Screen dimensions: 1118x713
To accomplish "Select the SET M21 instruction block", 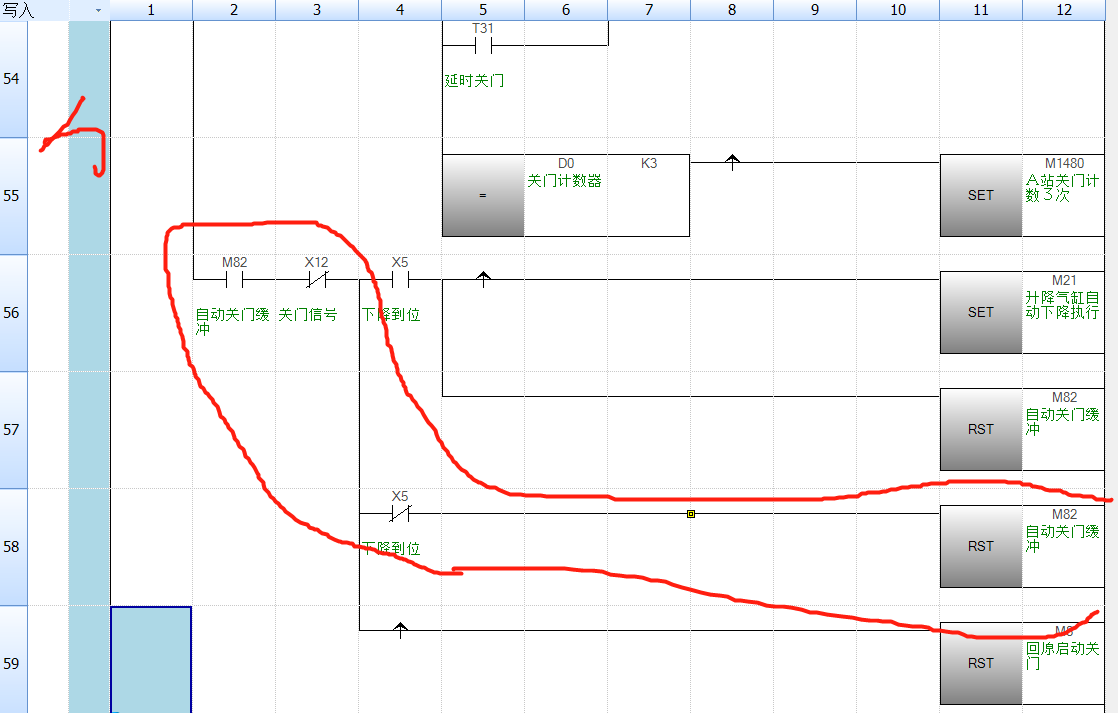I will coord(980,312).
